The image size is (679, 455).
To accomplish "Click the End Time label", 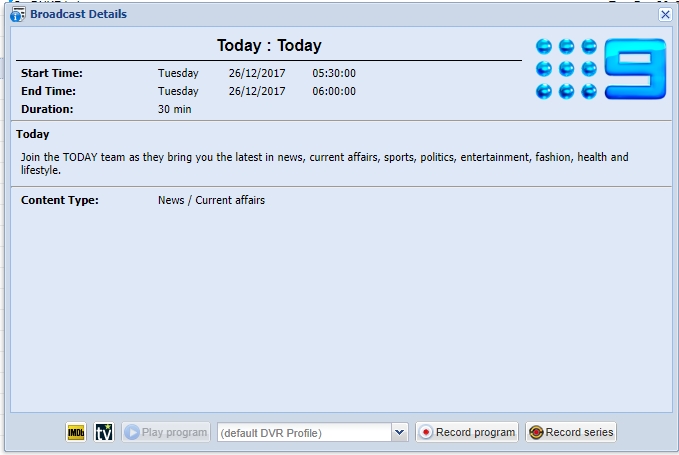I will pyautogui.click(x=48, y=91).
